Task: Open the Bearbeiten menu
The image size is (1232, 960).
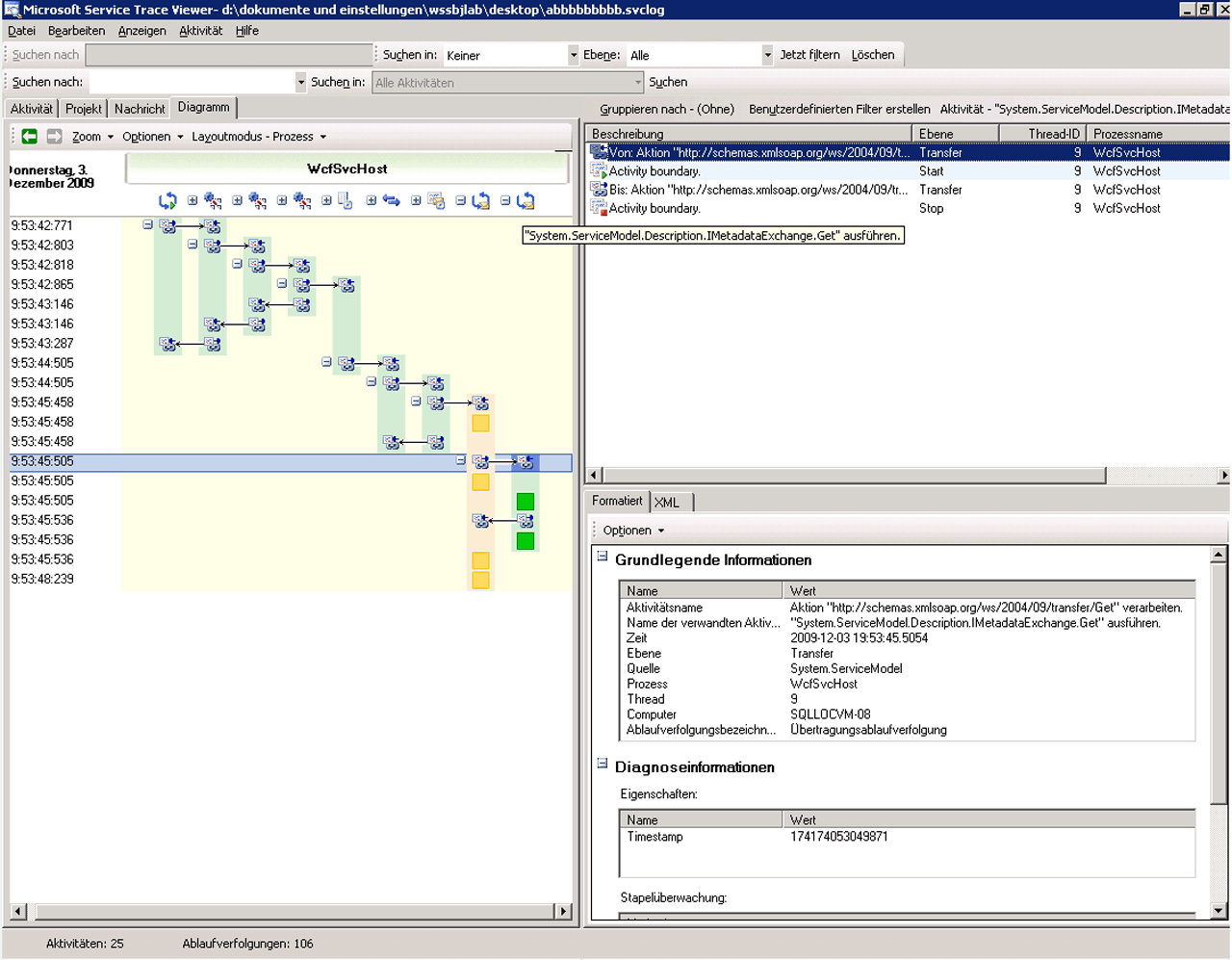Action: pyautogui.click(x=77, y=31)
